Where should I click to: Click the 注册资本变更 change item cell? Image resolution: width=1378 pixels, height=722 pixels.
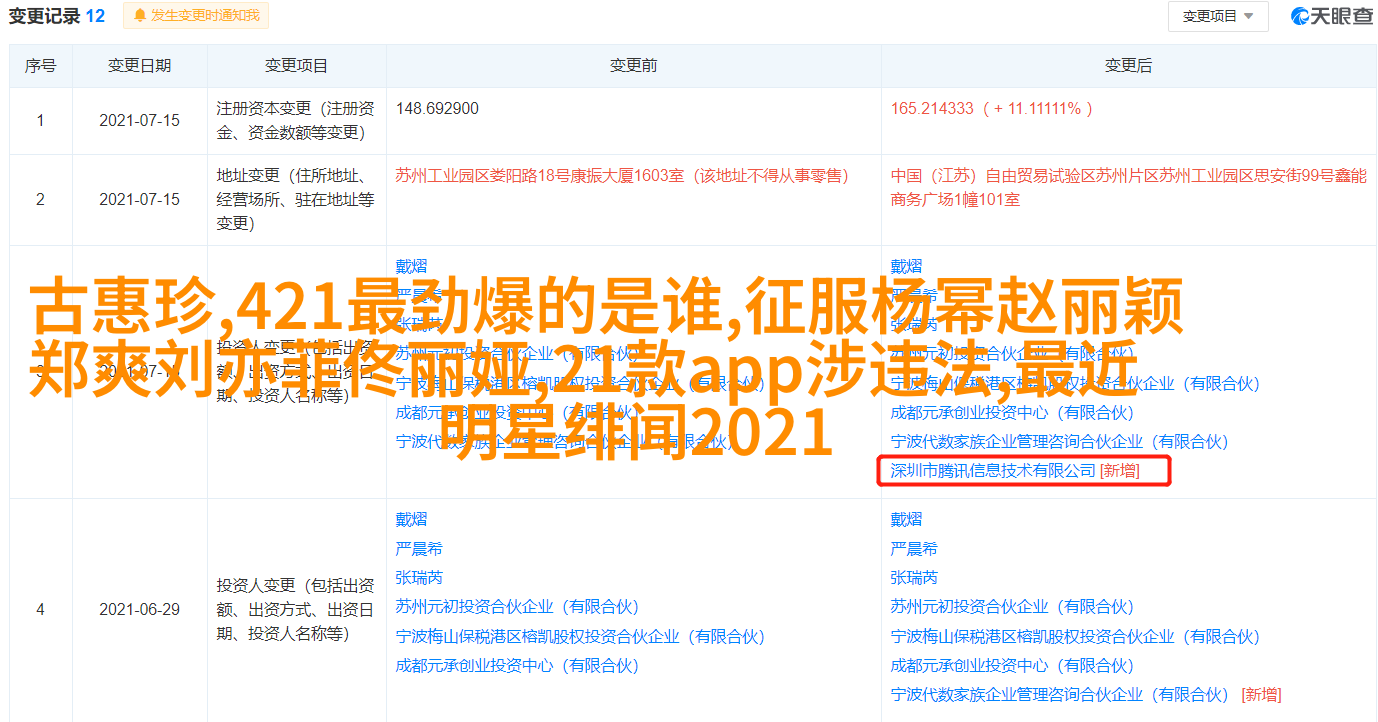[297, 120]
